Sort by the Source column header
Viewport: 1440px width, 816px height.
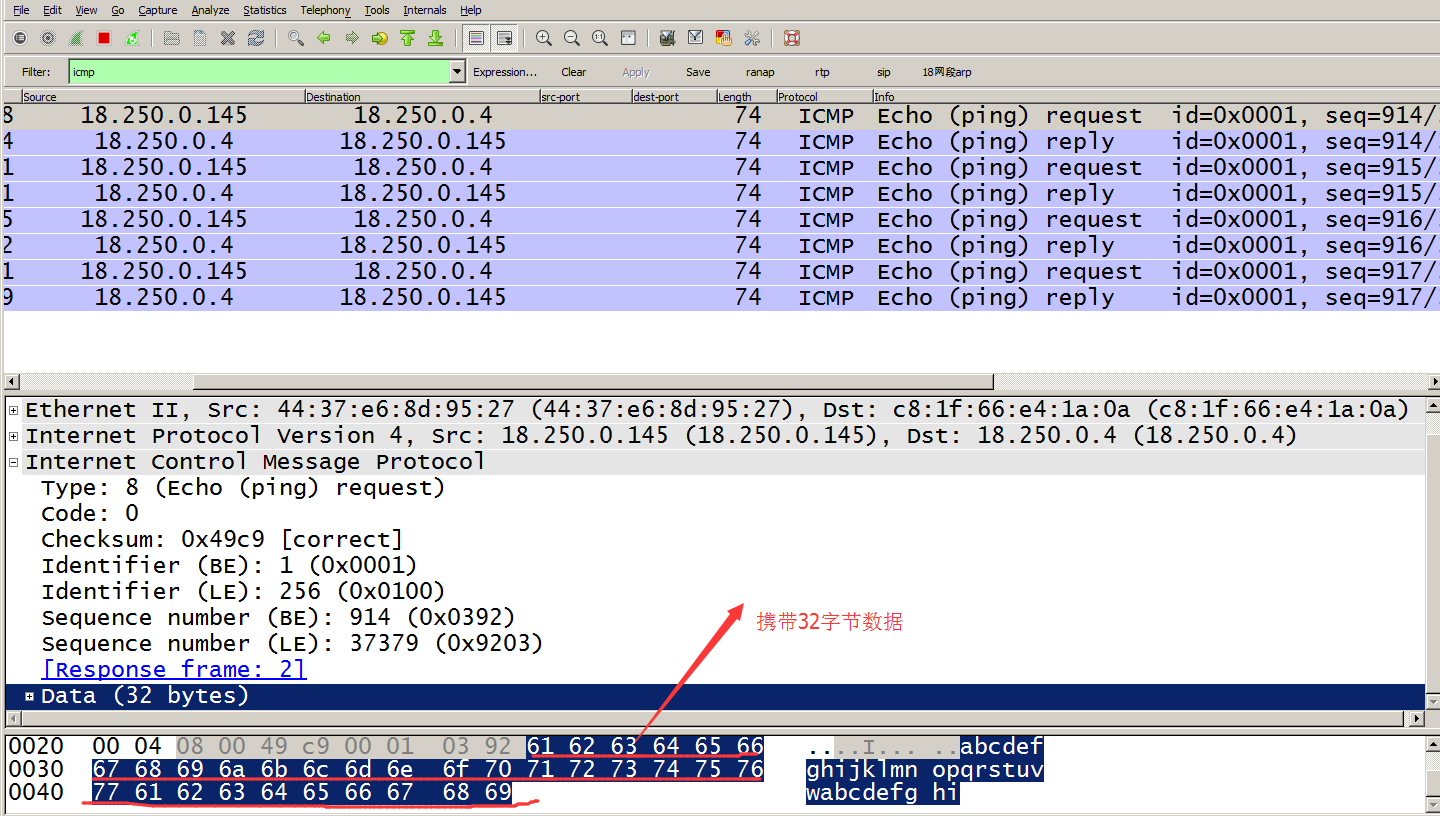point(163,97)
